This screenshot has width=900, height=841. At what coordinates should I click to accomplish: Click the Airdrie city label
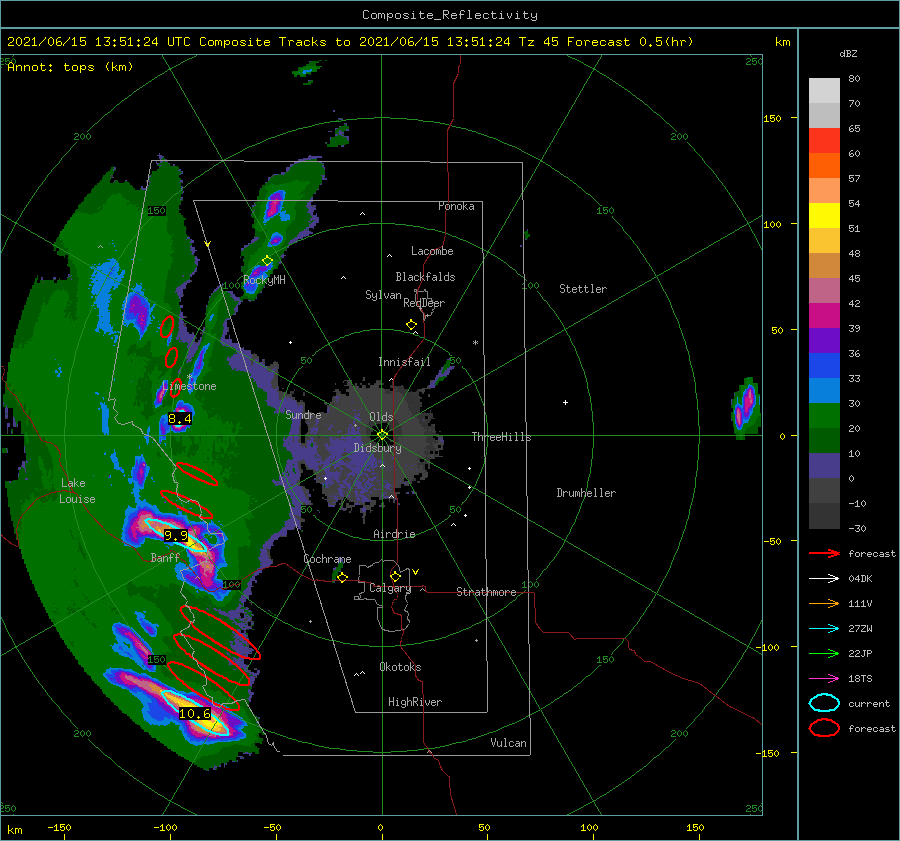coord(394,534)
